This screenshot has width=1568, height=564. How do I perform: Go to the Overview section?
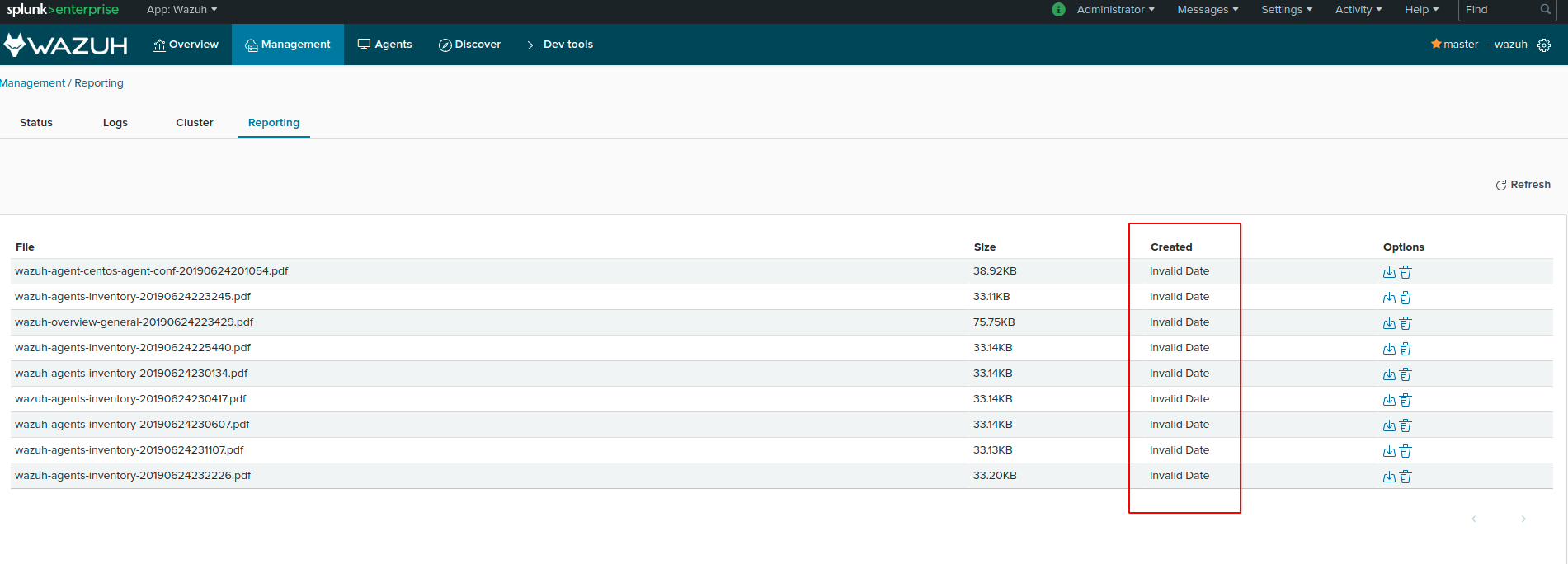point(186,45)
